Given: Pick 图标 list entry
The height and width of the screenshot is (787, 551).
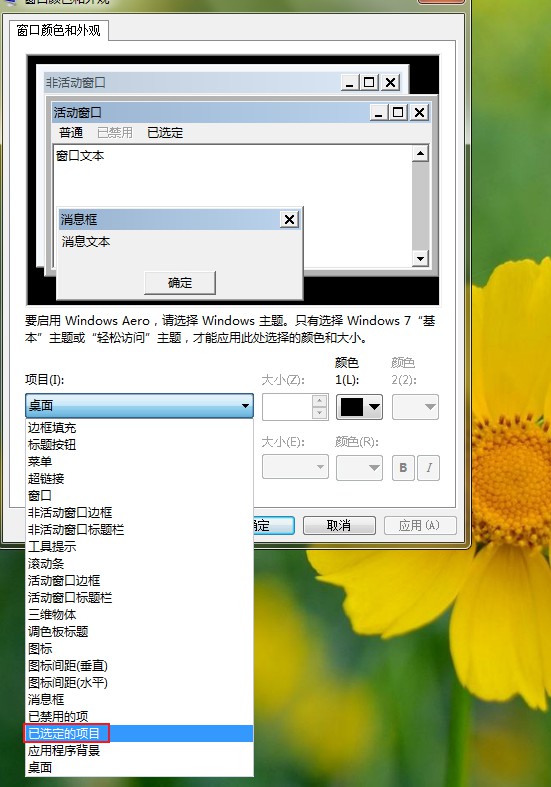Looking at the screenshot, I should point(139,649).
